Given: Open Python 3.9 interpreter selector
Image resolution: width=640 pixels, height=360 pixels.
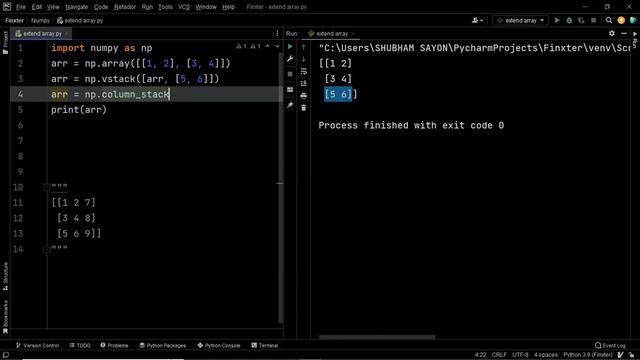Looking at the screenshot, I should tap(588, 355).
